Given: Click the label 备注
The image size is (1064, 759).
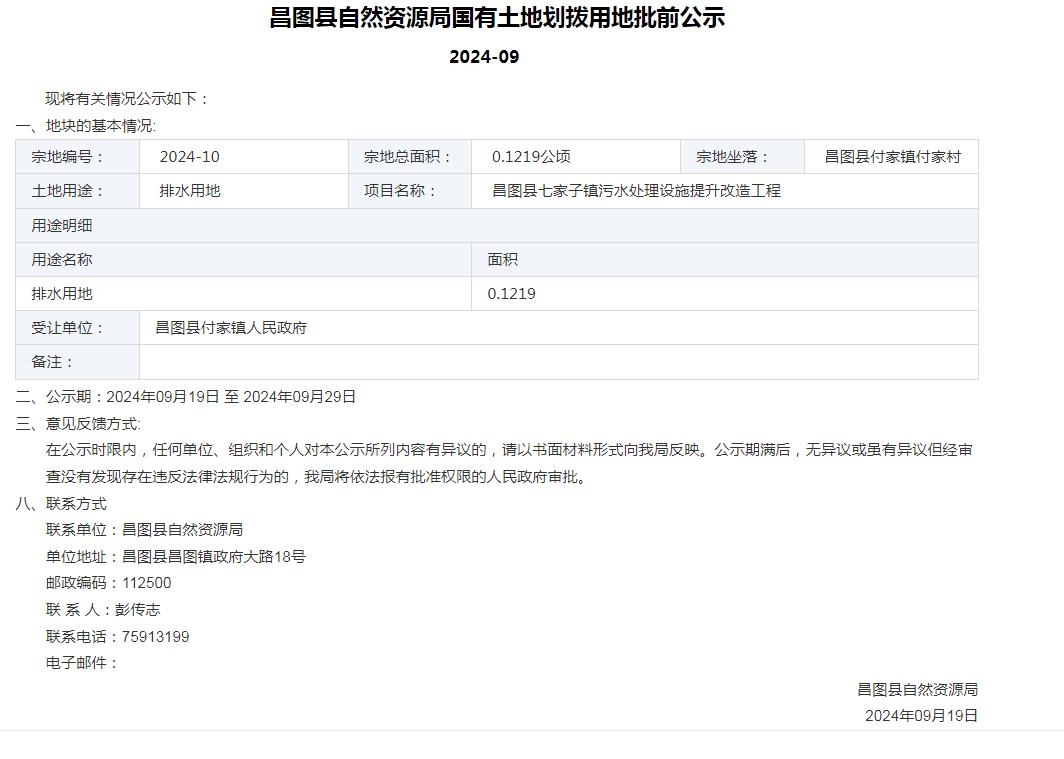Looking at the screenshot, I should coord(52,362).
